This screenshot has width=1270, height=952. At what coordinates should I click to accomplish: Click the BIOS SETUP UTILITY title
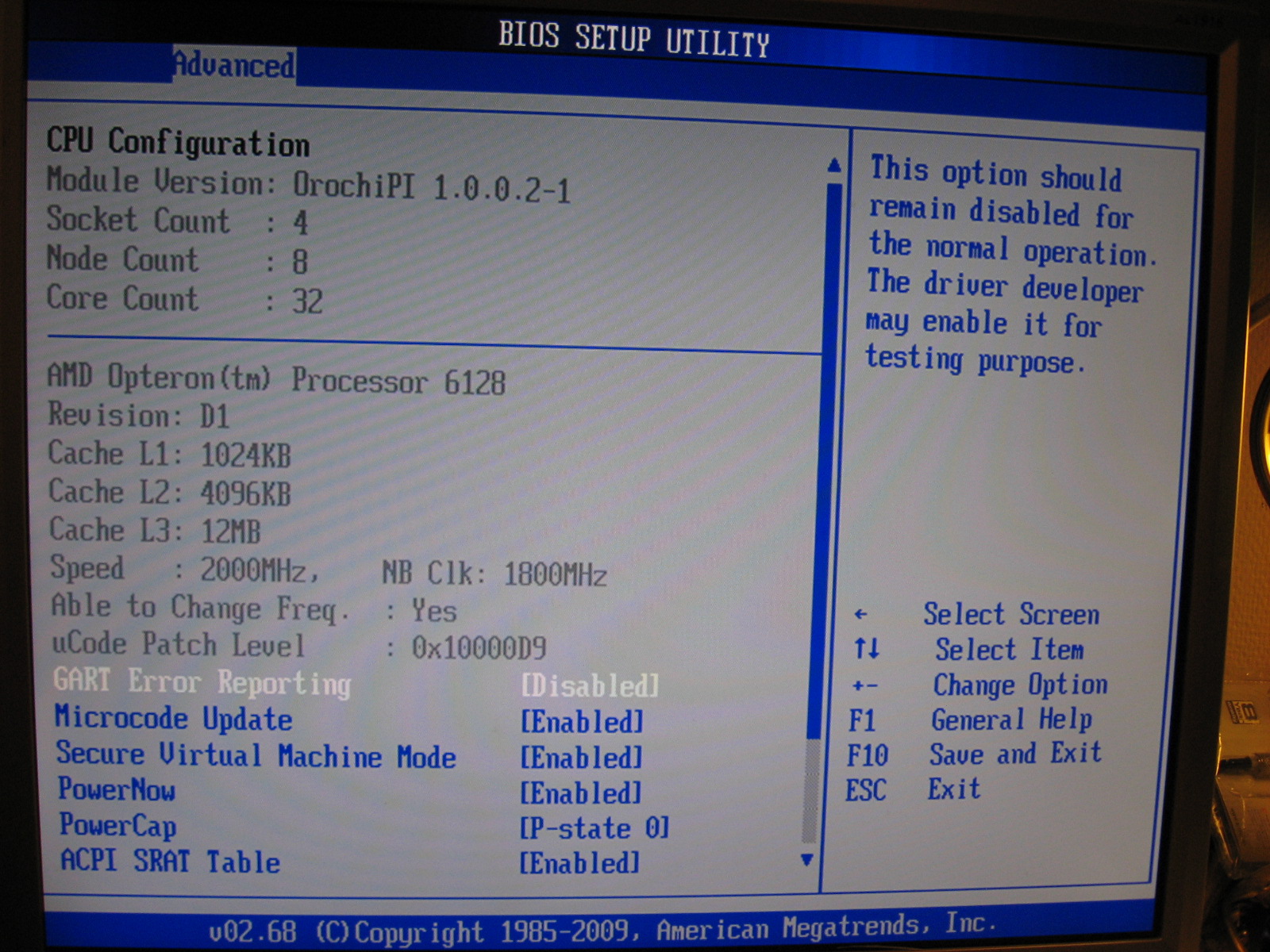634,39
